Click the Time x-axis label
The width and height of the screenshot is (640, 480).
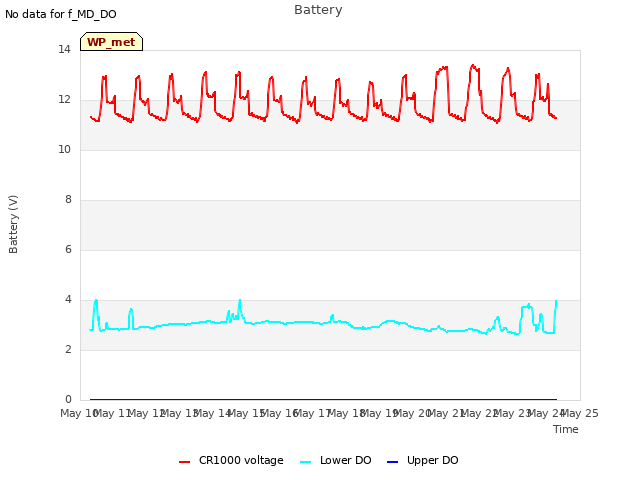pyautogui.click(x=566, y=429)
